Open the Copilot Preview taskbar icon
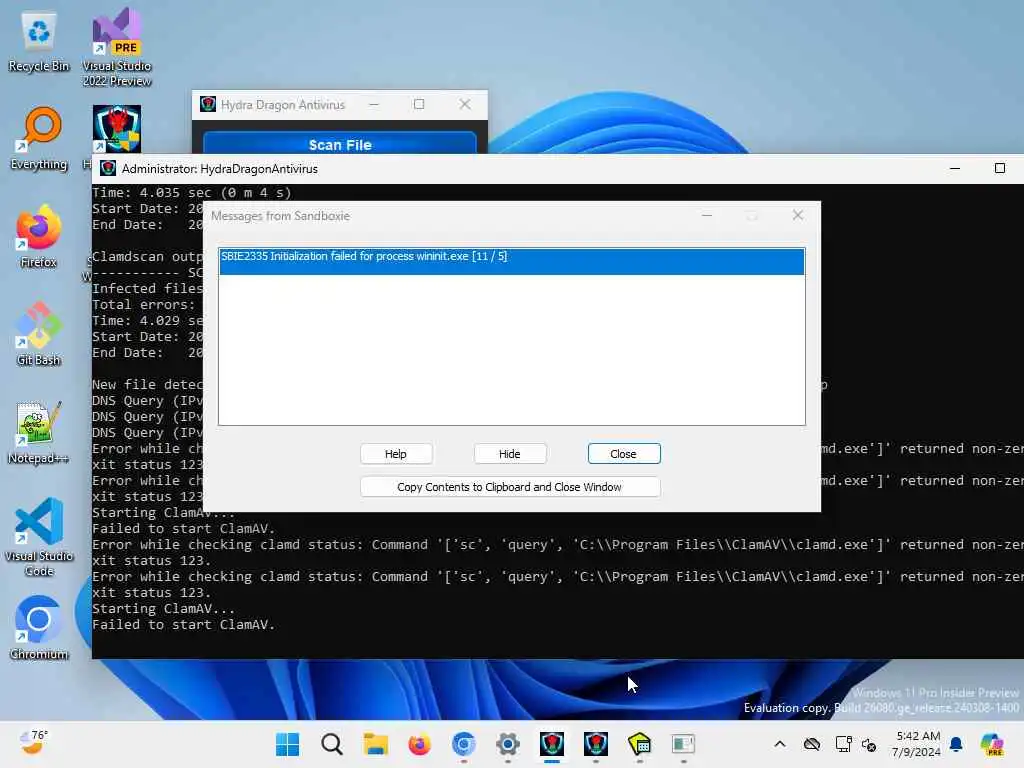The height and width of the screenshot is (768, 1024). pyautogui.click(x=992, y=744)
